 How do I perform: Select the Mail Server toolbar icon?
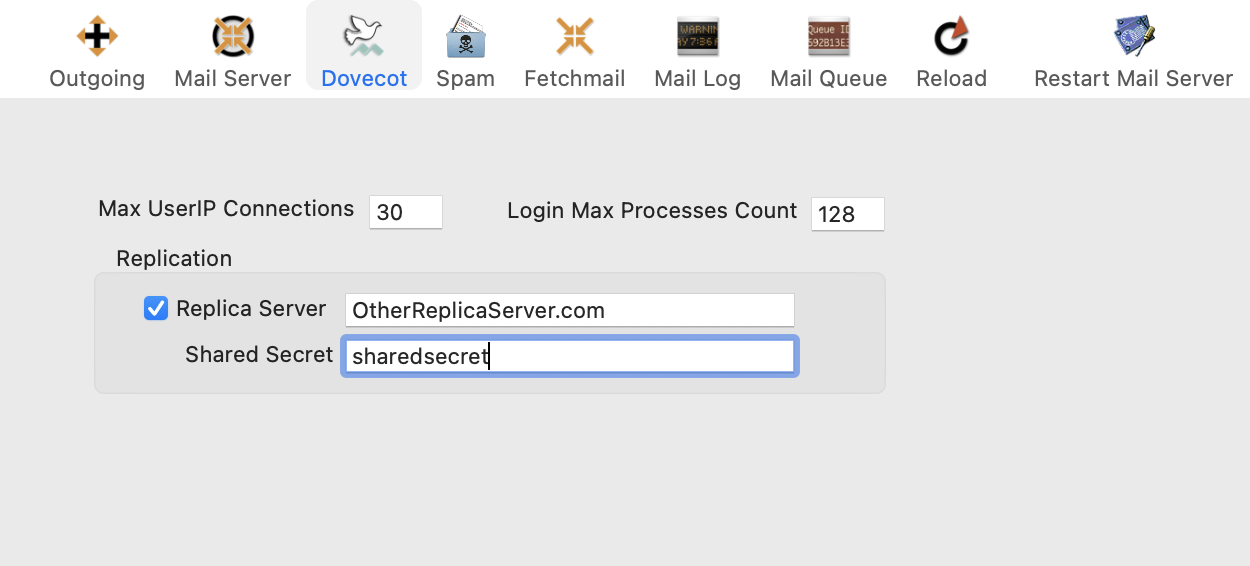coord(232,37)
